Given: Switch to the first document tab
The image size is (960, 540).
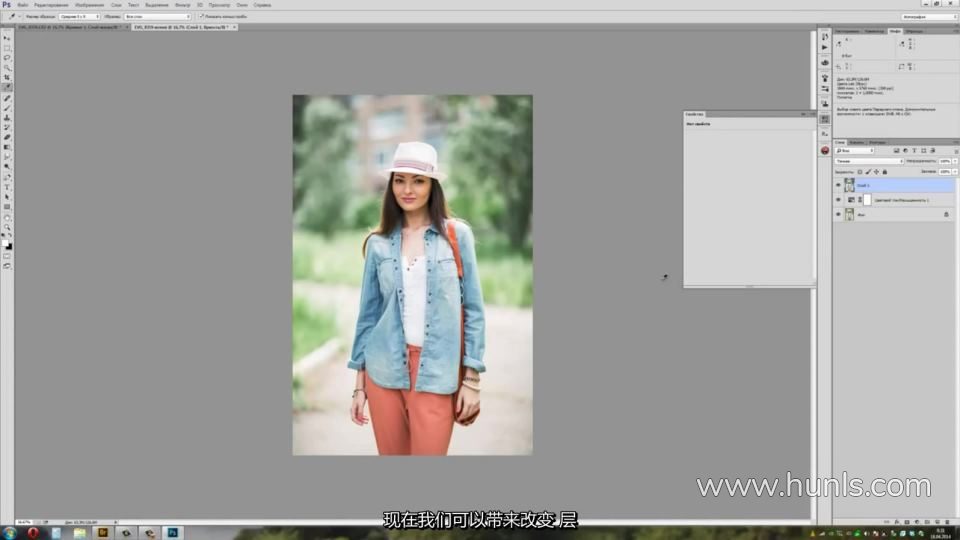Looking at the screenshot, I should pyautogui.click(x=65, y=27).
